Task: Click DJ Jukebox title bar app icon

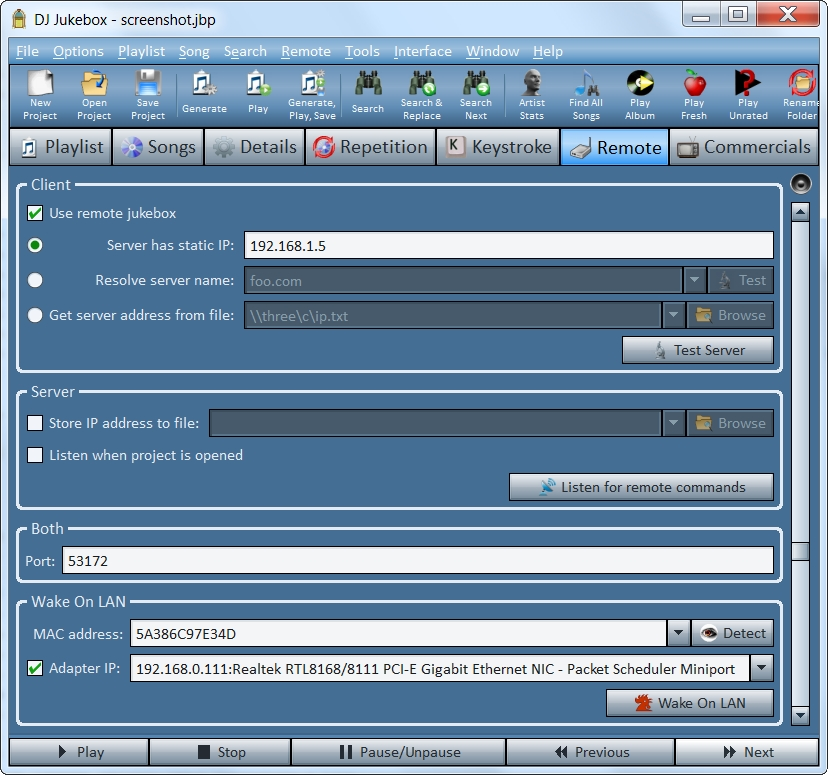Action: tap(19, 19)
